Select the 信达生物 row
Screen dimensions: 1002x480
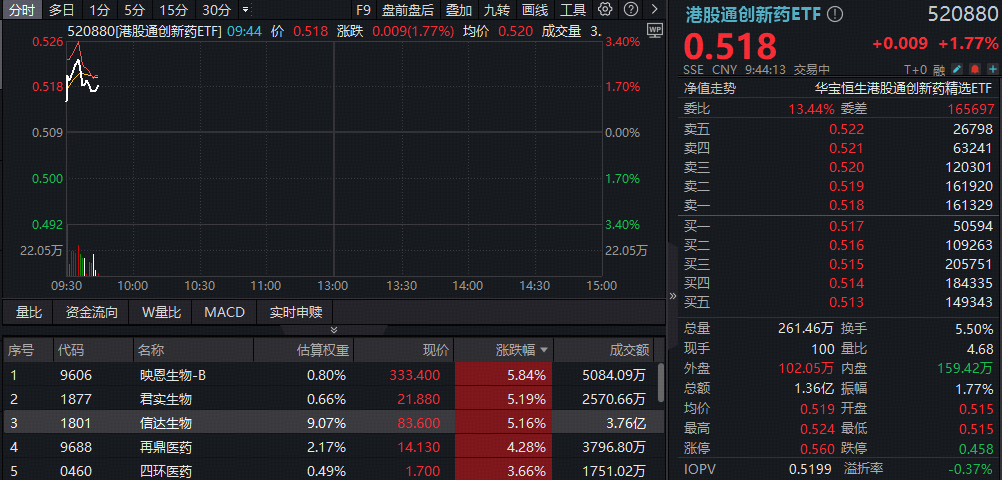click(329, 423)
